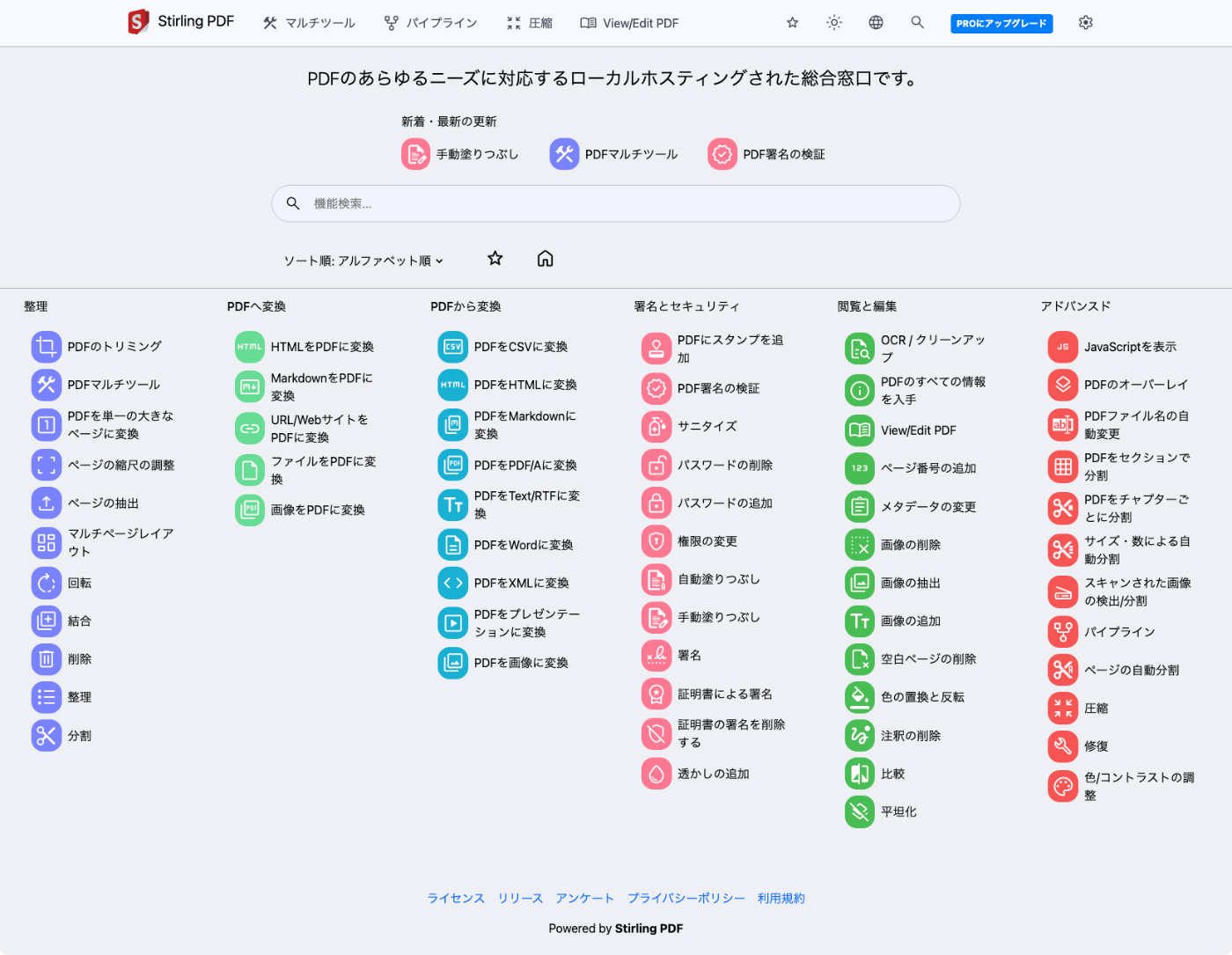Image resolution: width=1232 pixels, height=955 pixels.
Task: Click the PDFのオーバーレイ layers icon
Action: tap(1063, 385)
